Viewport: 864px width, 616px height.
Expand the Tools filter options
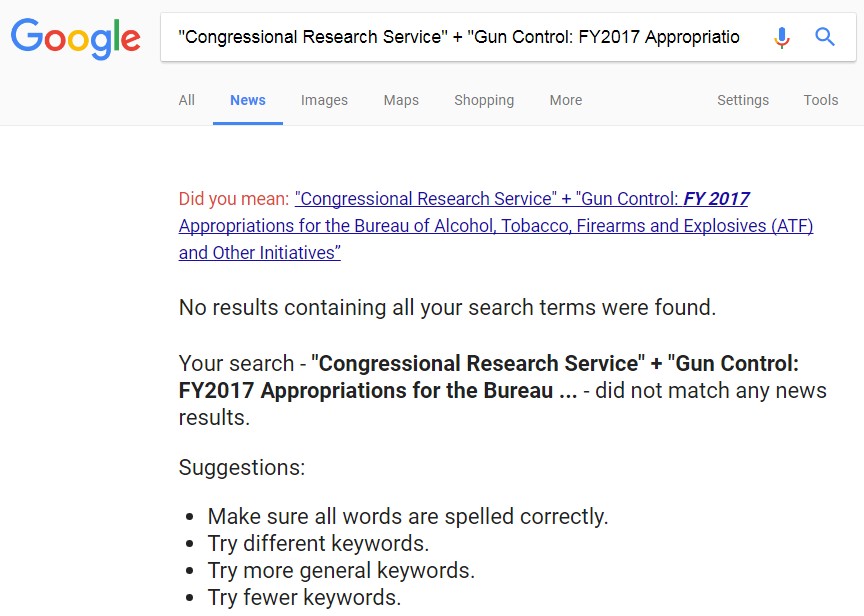(821, 100)
